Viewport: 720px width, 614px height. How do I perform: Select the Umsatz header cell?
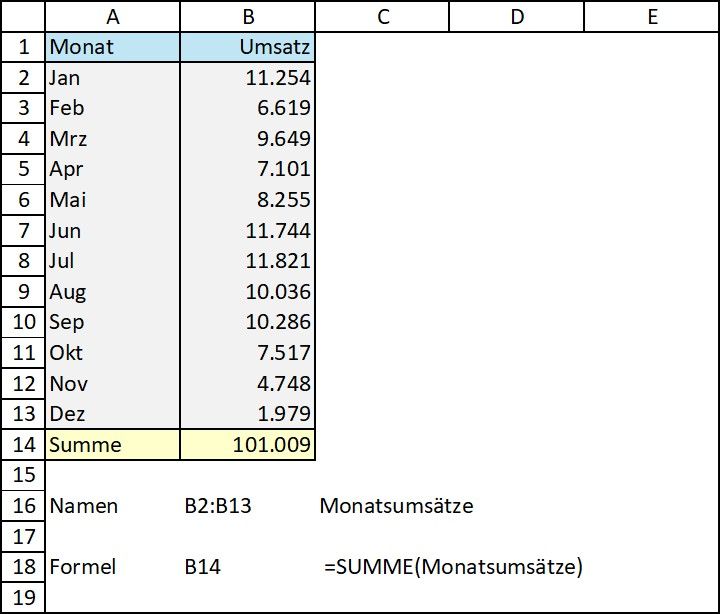tap(248, 47)
